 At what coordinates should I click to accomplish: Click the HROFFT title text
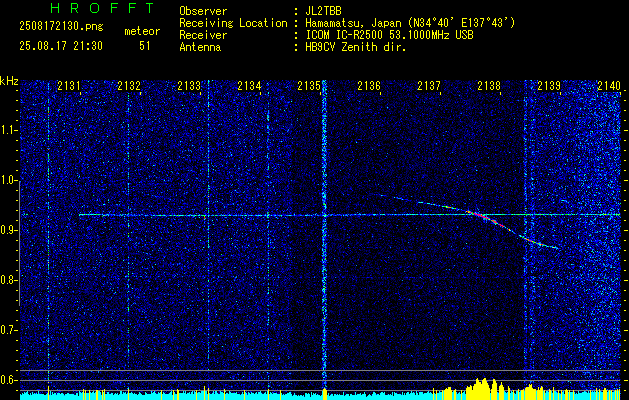pyautogui.click(x=103, y=8)
